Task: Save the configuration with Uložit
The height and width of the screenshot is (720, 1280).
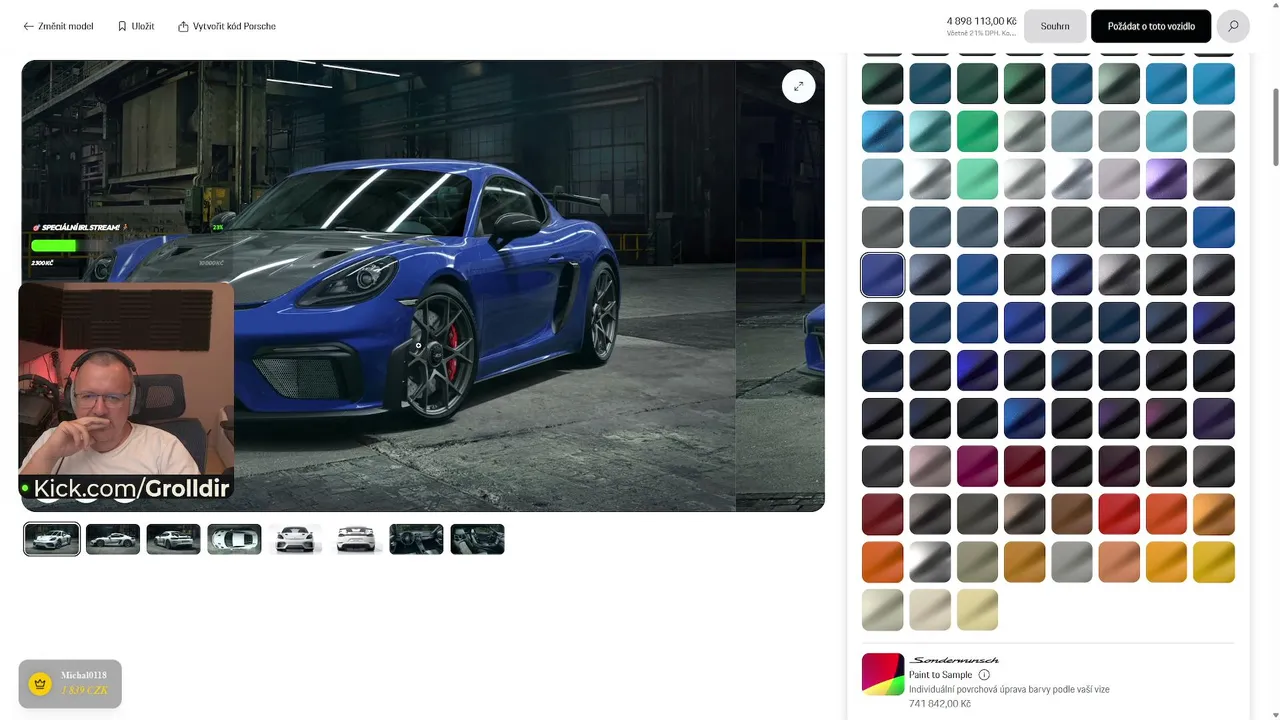Action: [x=136, y=26]
